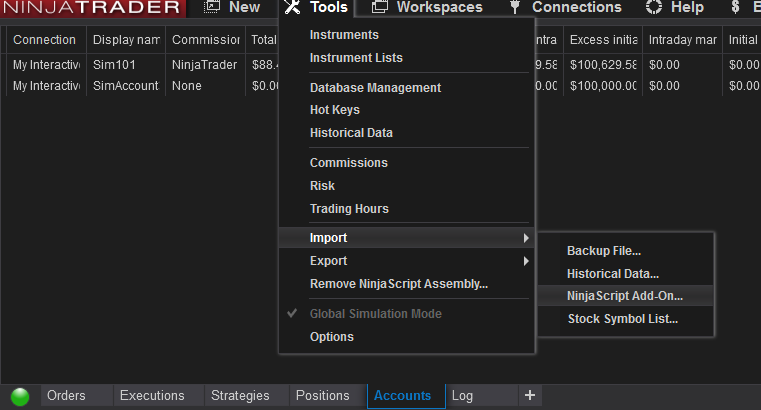Select Instruments from Tools menu
The image size is (761, 410).
click(x=344, y=35)
